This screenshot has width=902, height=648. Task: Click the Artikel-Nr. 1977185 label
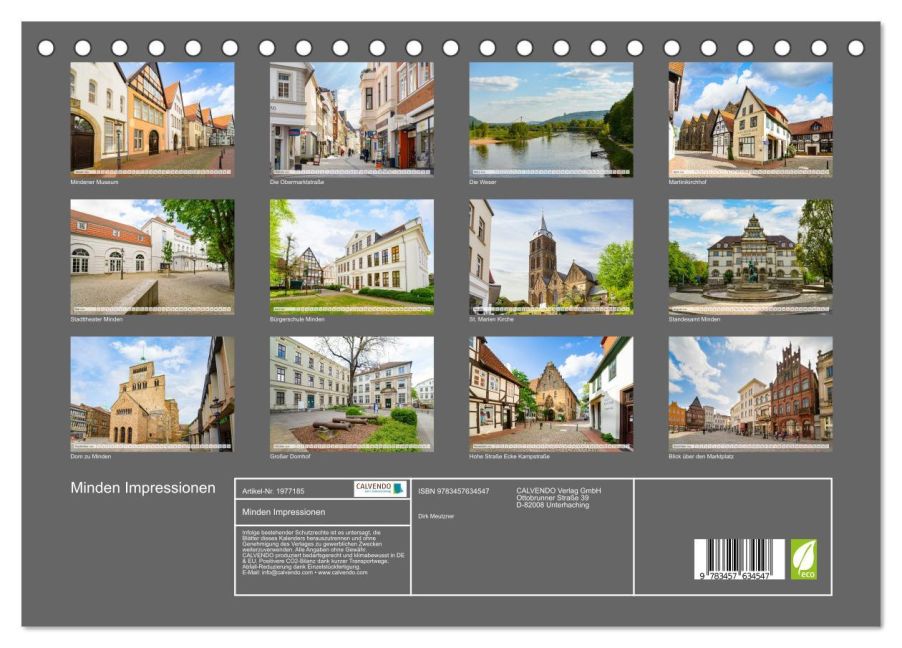click(x=275, y=492)
